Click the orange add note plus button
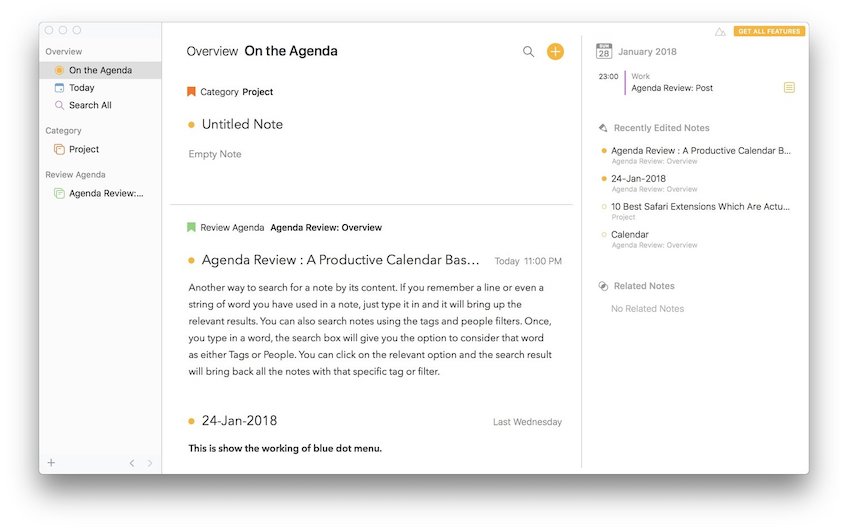 (555, 52)
